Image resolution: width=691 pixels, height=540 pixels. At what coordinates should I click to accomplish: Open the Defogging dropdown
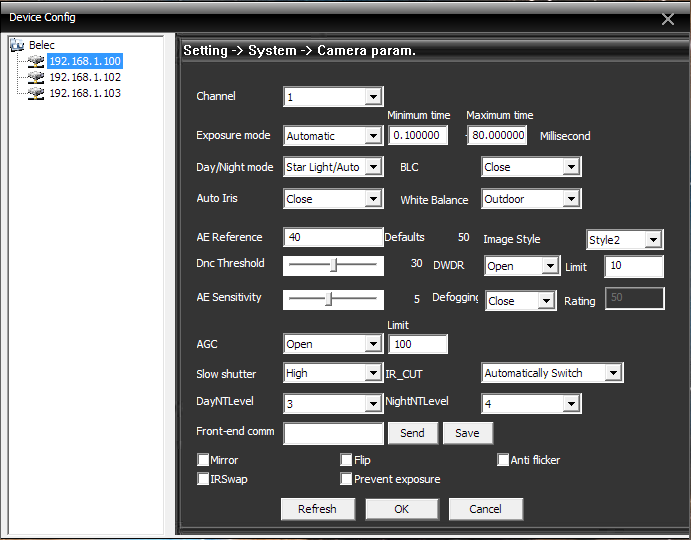point(521,301)
